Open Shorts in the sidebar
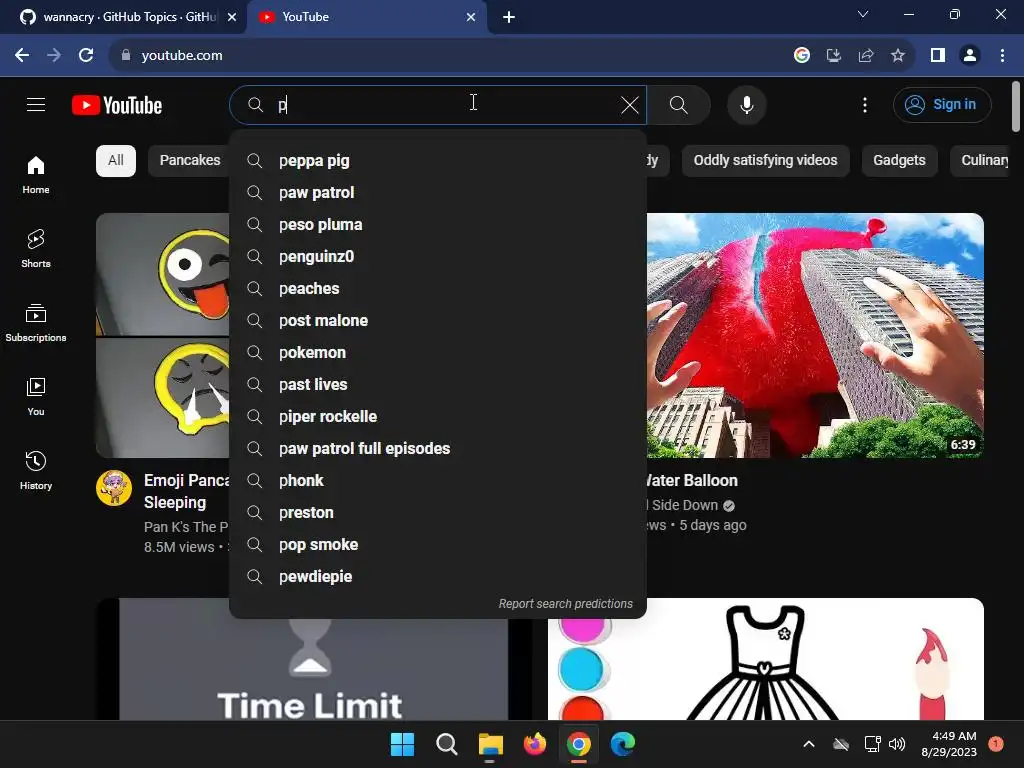This screenshot has width=1024, height=768. pos(36,248)
